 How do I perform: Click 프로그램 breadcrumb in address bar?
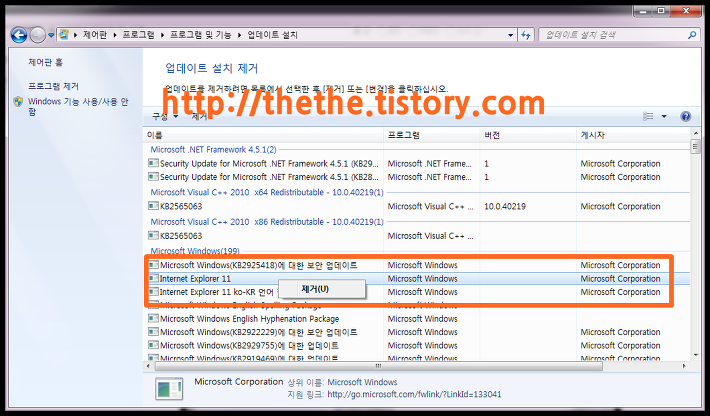[139, 35]
